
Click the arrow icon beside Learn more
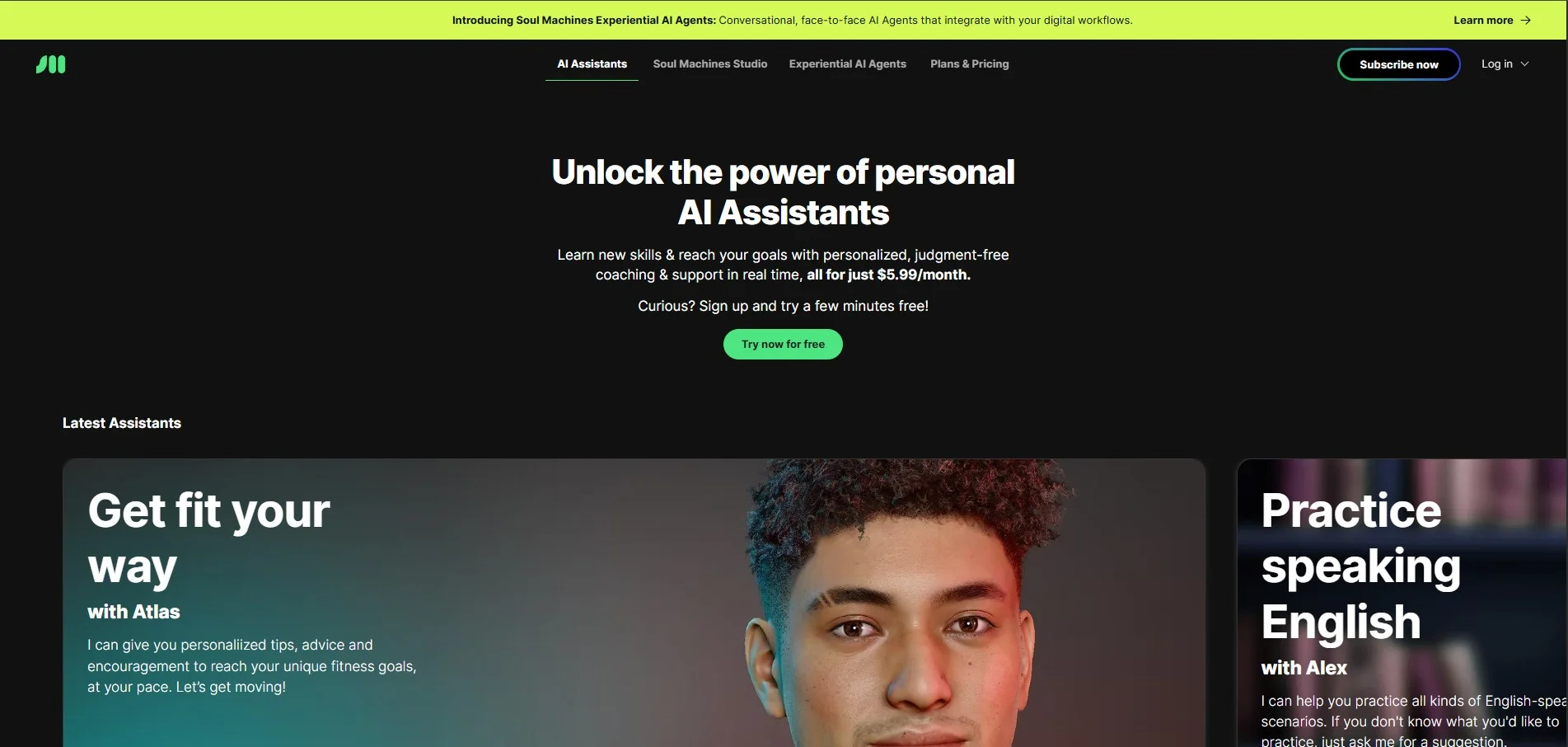(x=1525, y=20)
